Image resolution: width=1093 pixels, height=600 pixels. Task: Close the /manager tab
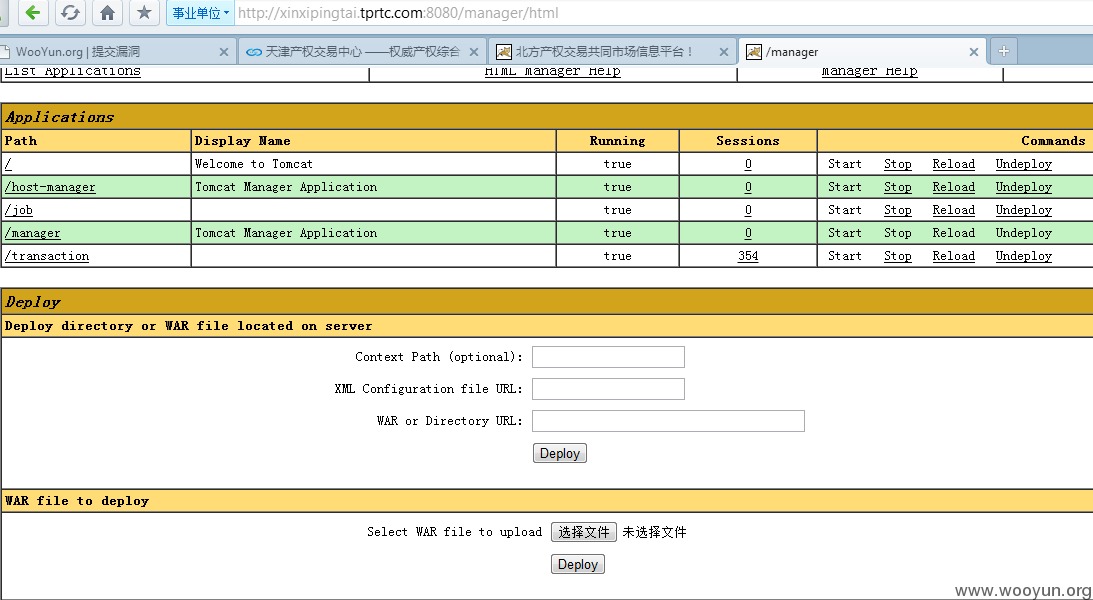974,52
